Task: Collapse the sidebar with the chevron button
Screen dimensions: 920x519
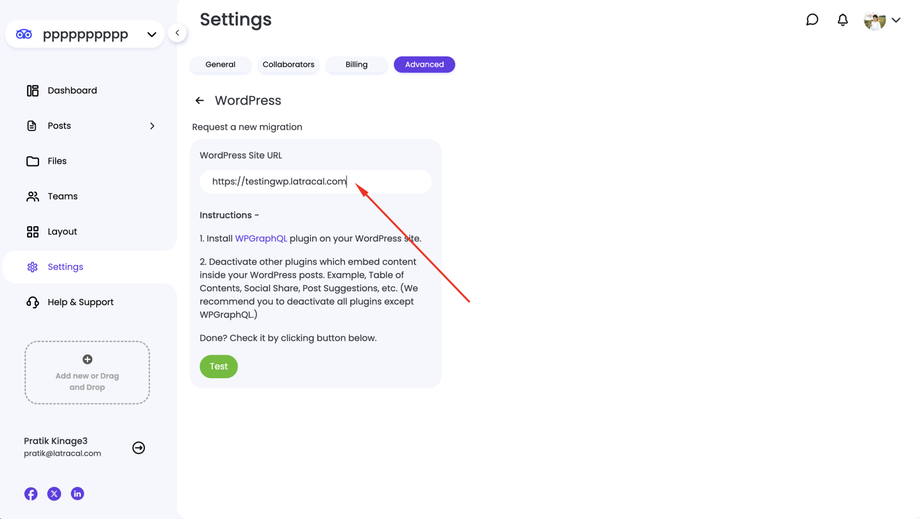Action: click(x=177, y=33)
